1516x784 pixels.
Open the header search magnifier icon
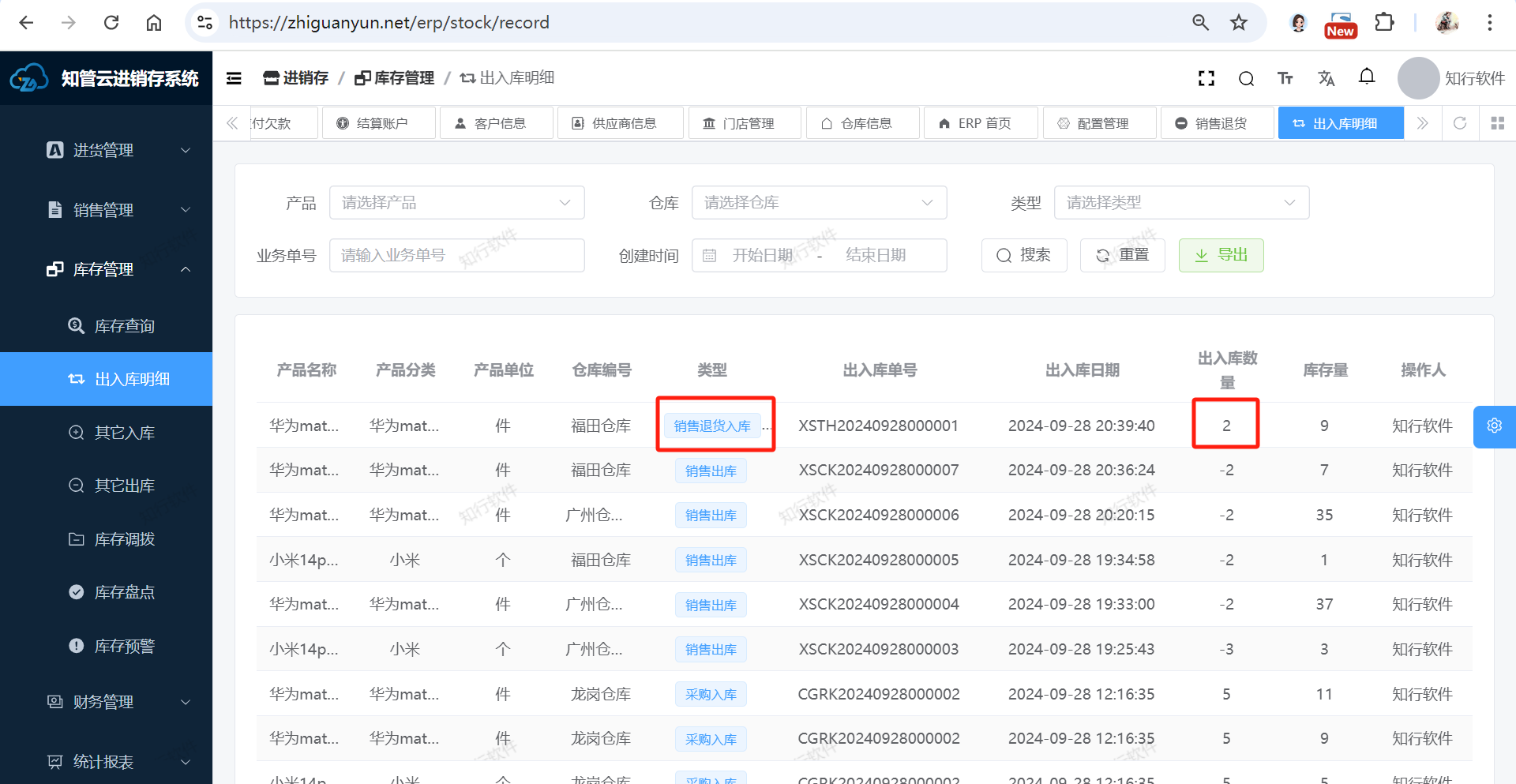(x=1246, y=78)
